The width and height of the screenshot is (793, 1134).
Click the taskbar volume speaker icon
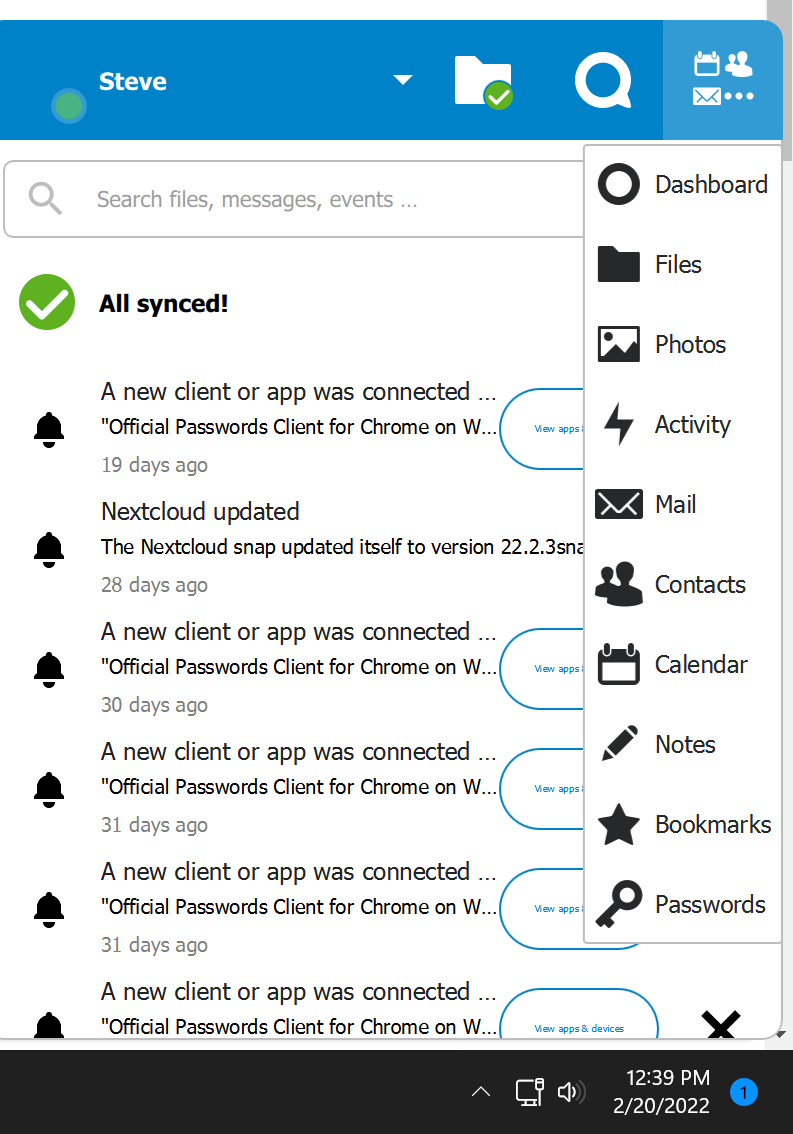pos(571,1092)
